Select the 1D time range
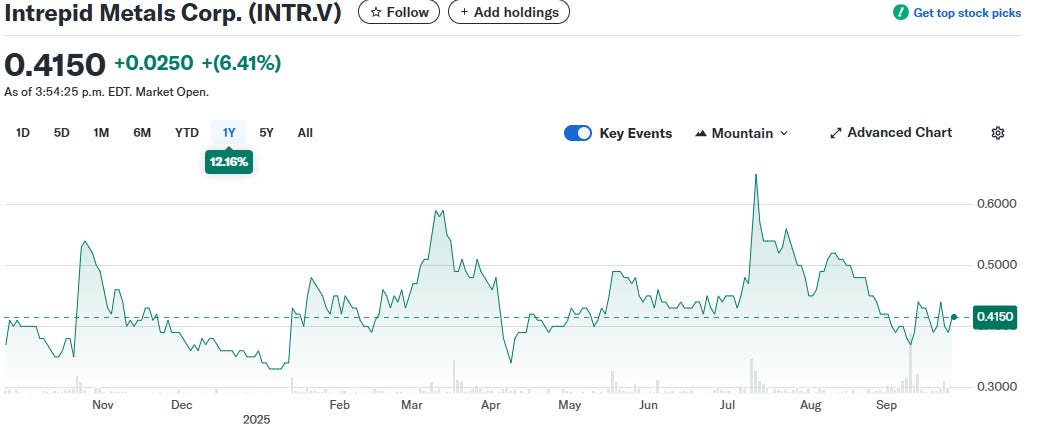The height and width of the screenshot is (427, 1041). tap(23, 133)
